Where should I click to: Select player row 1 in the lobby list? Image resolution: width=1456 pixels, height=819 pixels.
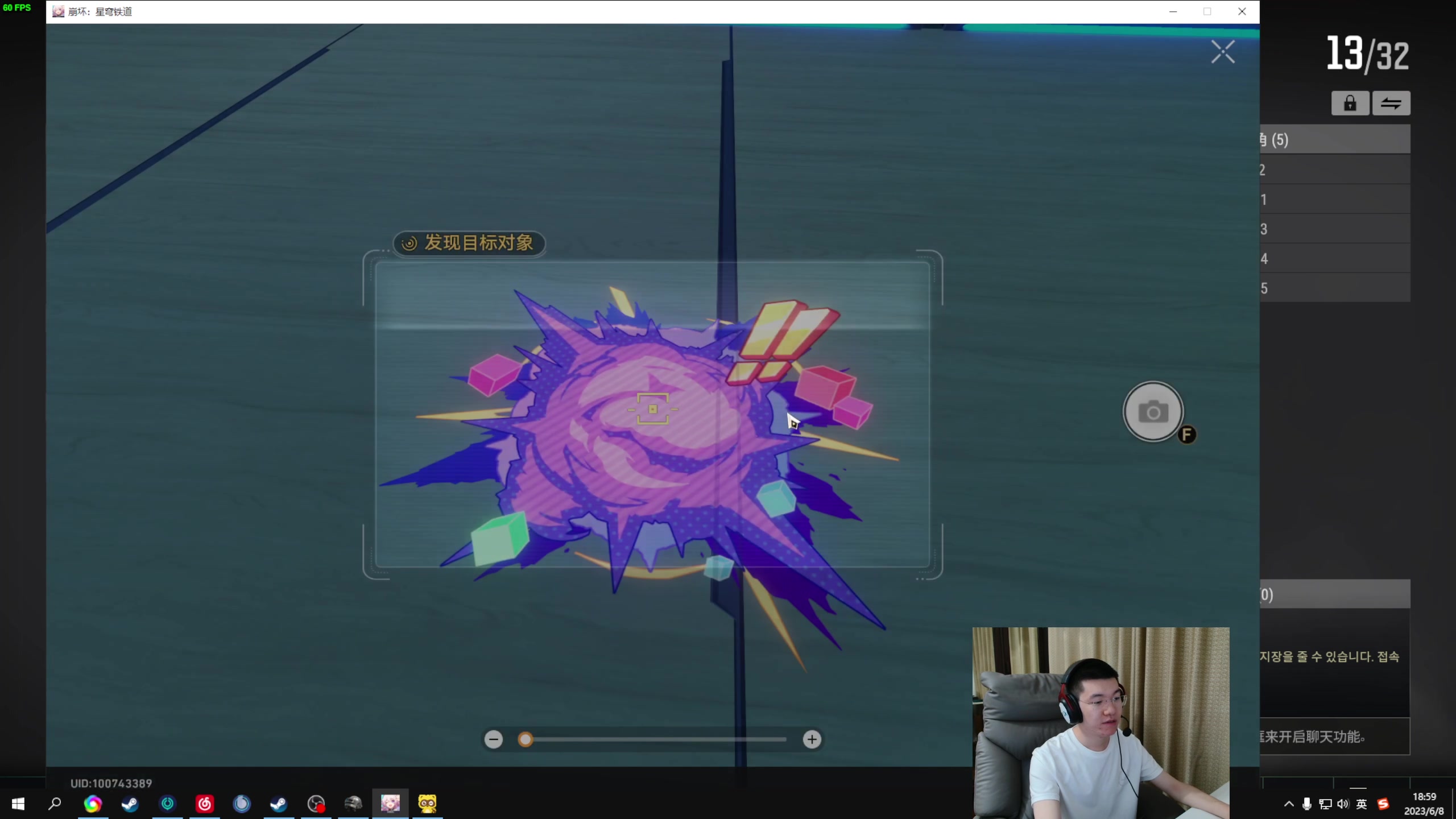(x=1335, y=199)
